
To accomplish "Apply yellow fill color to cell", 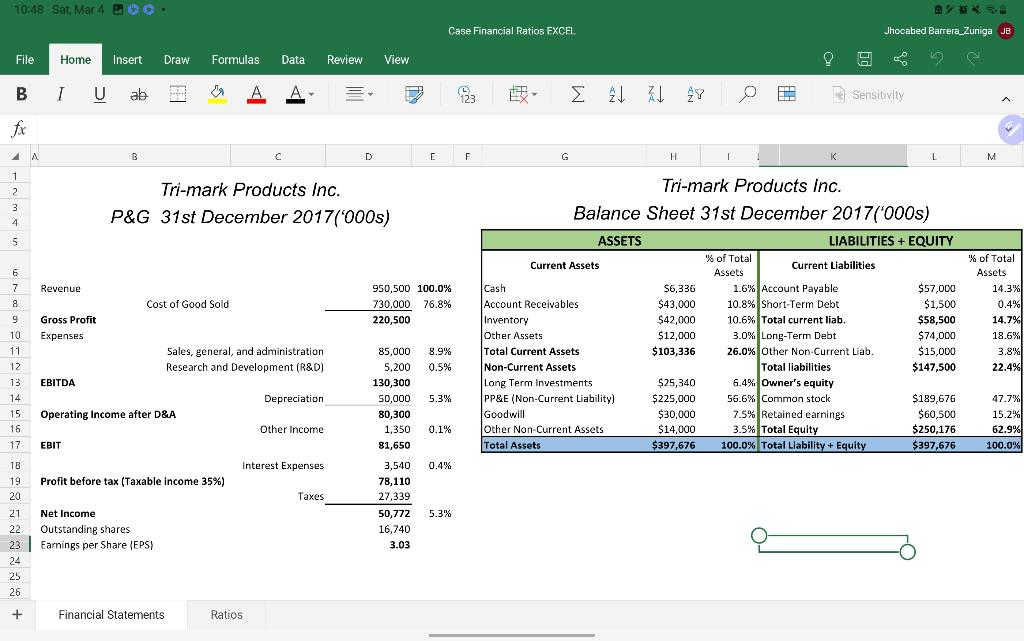I will [x=217, y=95].
